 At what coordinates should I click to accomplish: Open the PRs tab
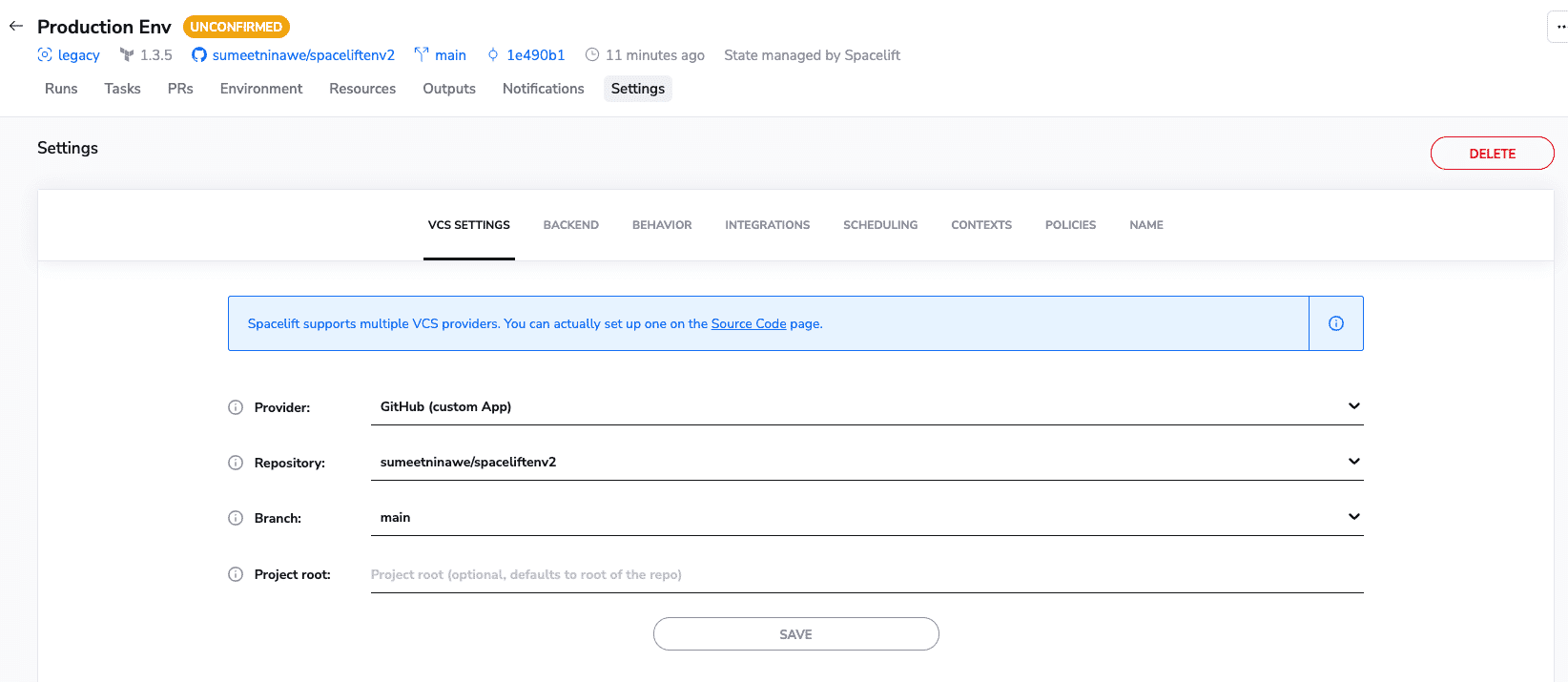tap(180, 89)
